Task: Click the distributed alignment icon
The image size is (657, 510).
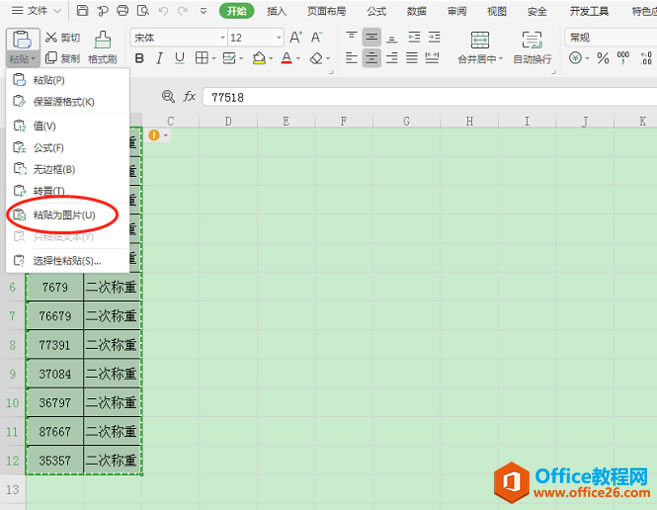Action: point(432,58)
